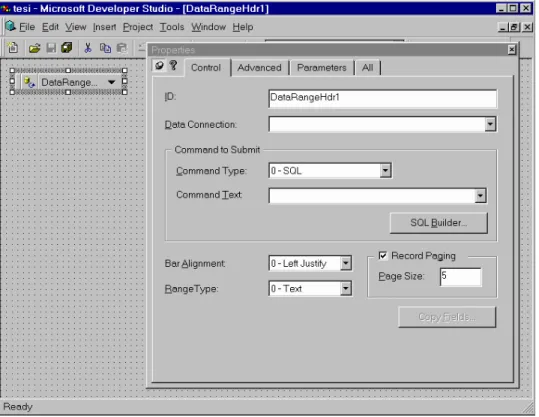The width and height of the screenshot is (539, 417).
Task: Click the SQL Builder button
Action: pyautogui.click(x=439, y=223)
